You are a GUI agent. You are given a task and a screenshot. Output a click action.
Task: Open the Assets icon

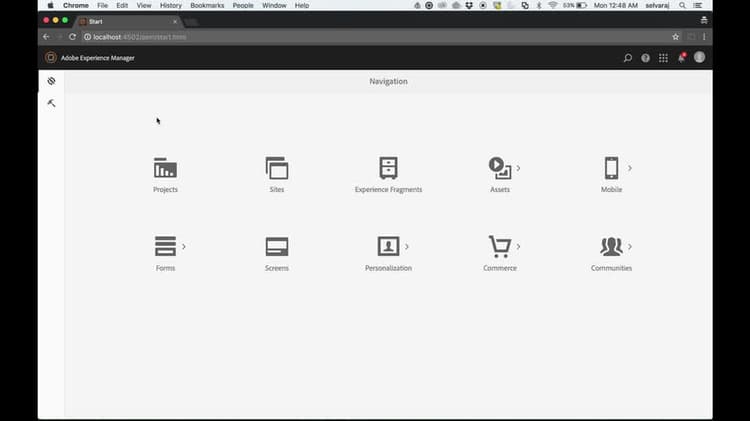pos(500,168)
